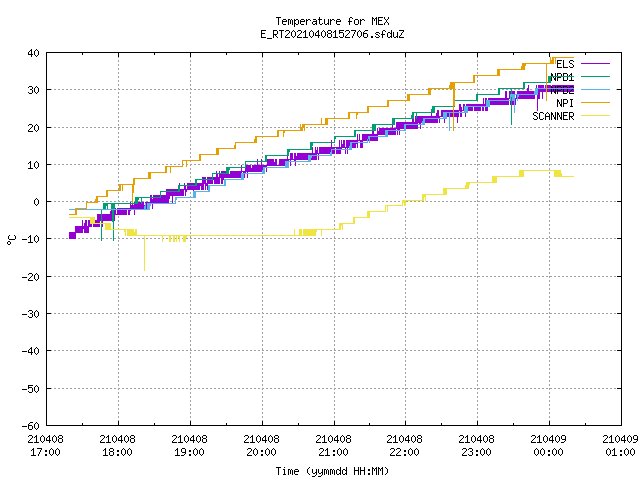
Task: Click the y-axis label -20
Action: pos(31,277)
